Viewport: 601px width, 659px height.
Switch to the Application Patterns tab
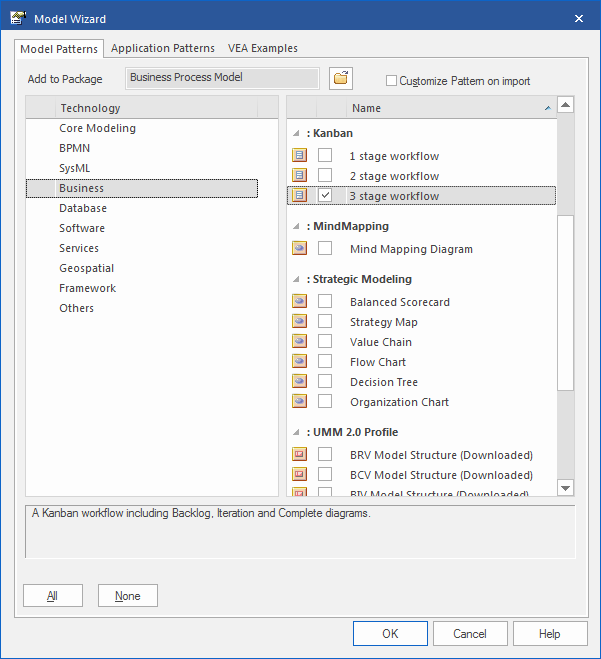coord(162,48)
